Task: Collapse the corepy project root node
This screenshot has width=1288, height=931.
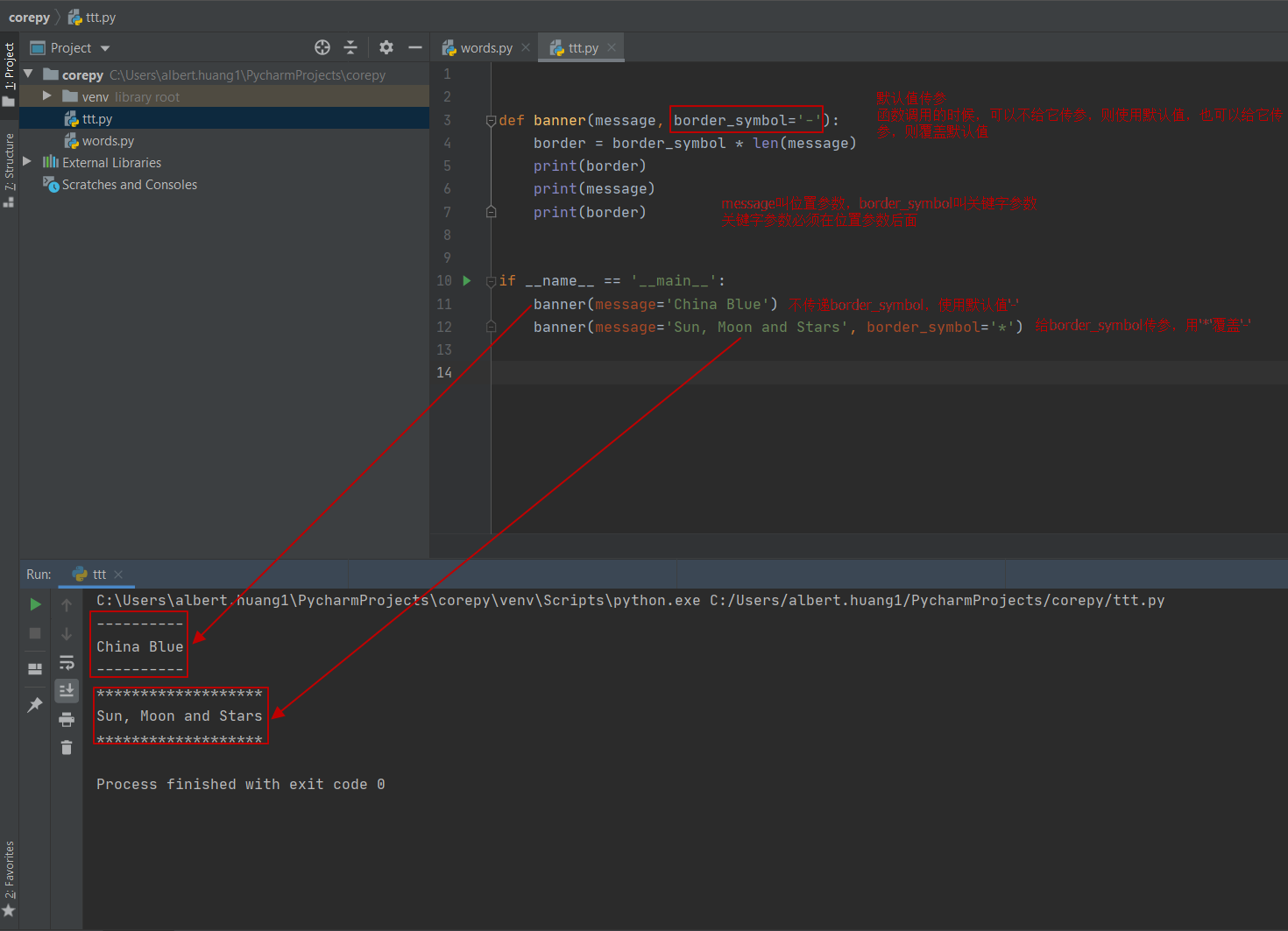Action: pos(28,74)
